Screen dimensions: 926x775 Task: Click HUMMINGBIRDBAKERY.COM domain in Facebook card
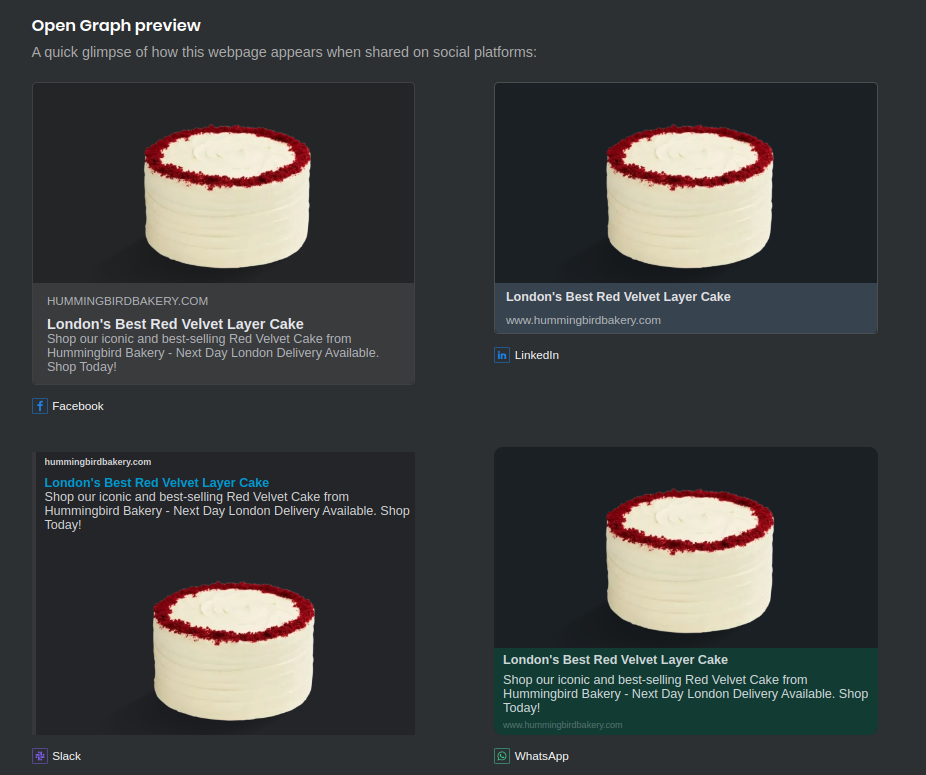[127, 301]
